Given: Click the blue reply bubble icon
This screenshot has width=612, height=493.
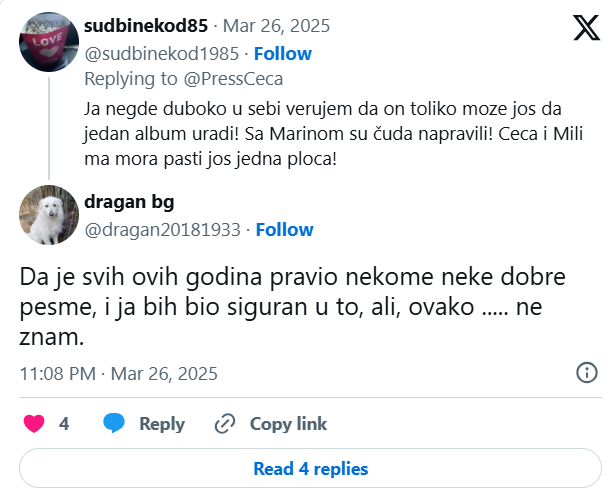Looking at the screenshot, I should (x=115, y=423).
